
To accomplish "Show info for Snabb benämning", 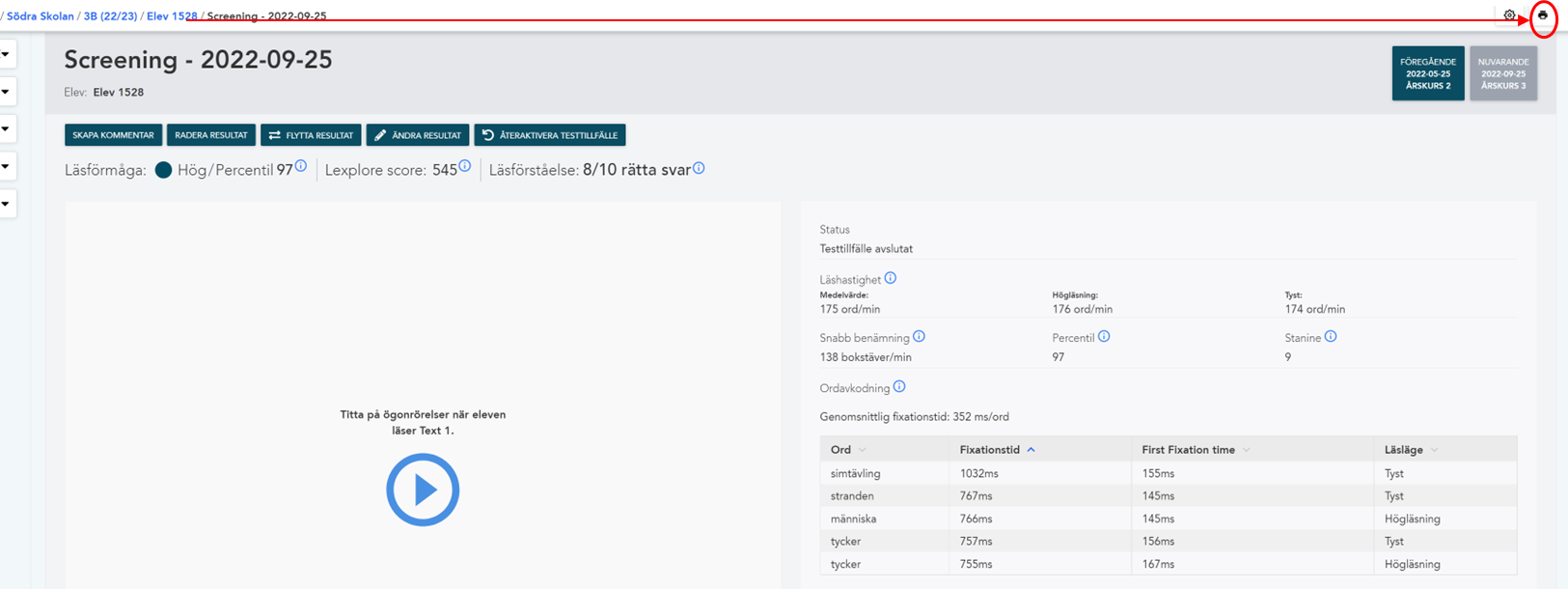I will [x=919, y=337].
